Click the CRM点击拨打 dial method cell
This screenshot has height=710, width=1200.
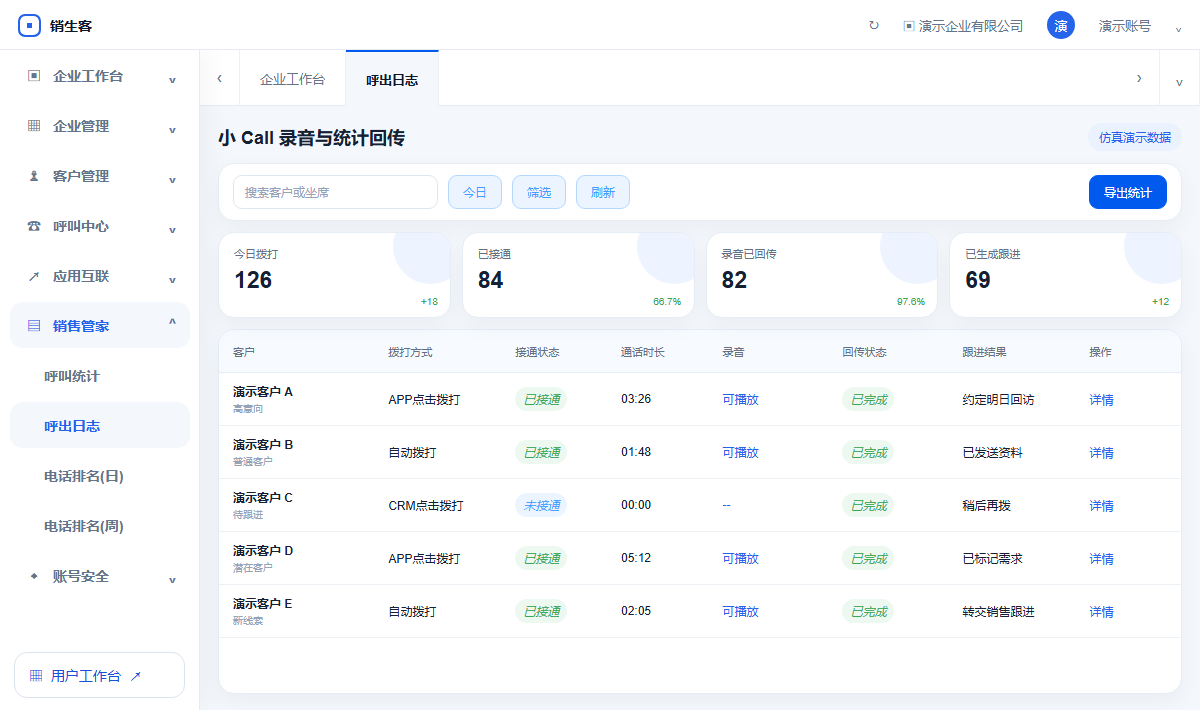(x=426, y=506)
